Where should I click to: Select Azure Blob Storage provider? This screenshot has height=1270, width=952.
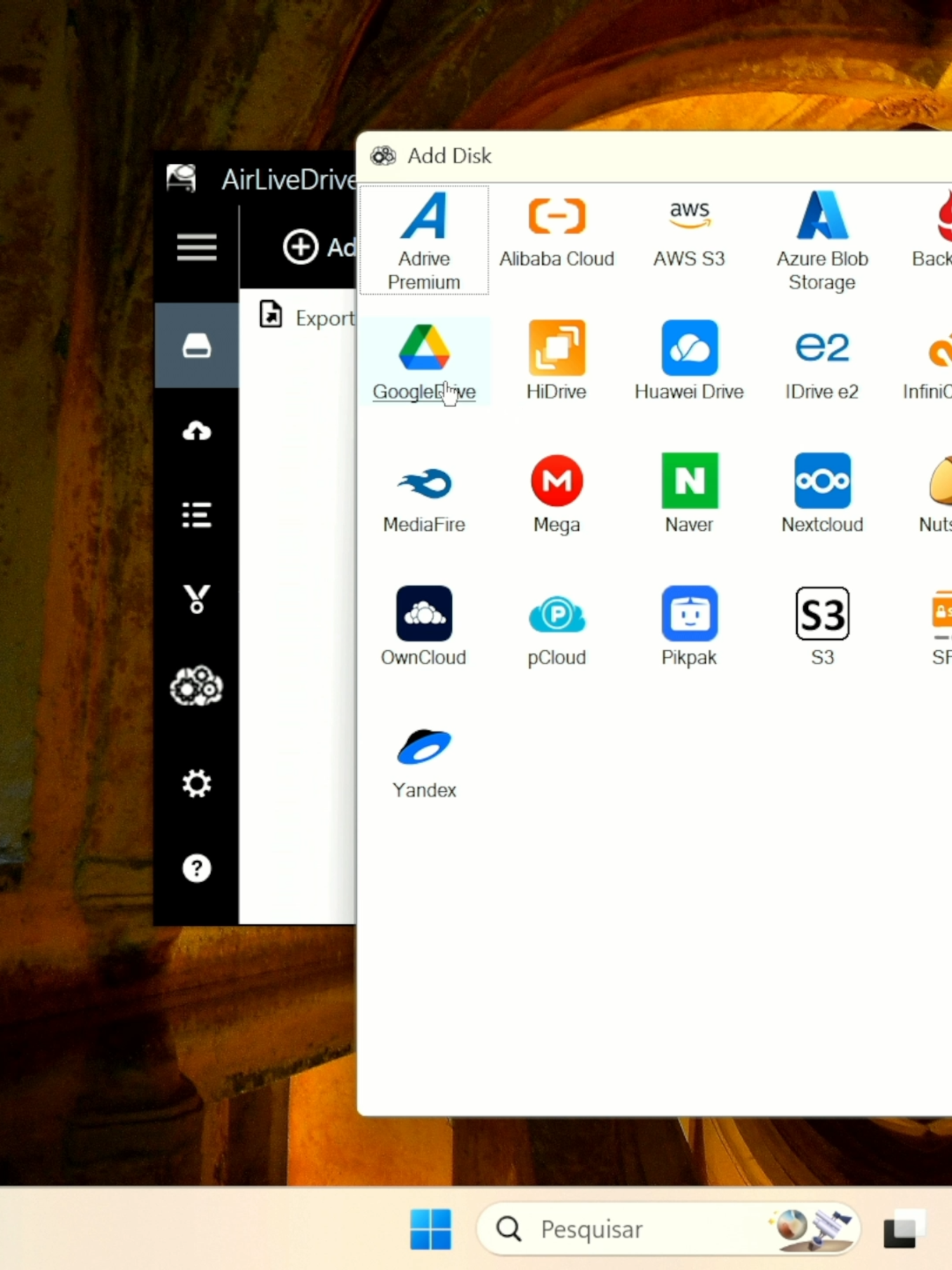[x=822, y=241]
